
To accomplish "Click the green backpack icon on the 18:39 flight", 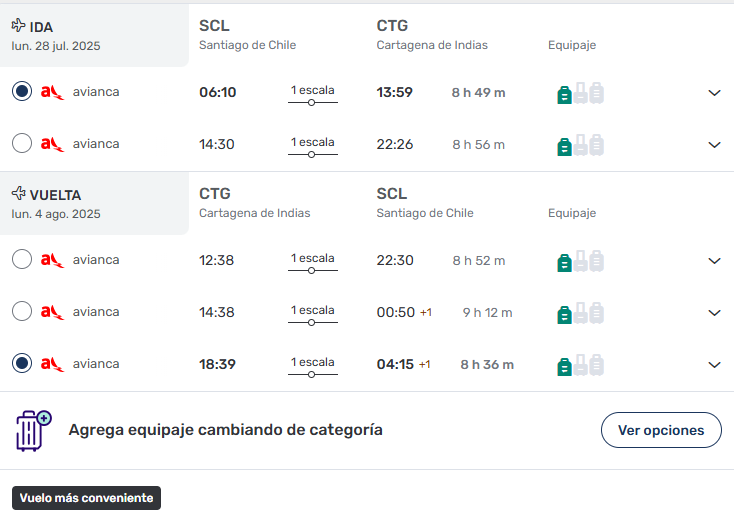I will point(565,366).
